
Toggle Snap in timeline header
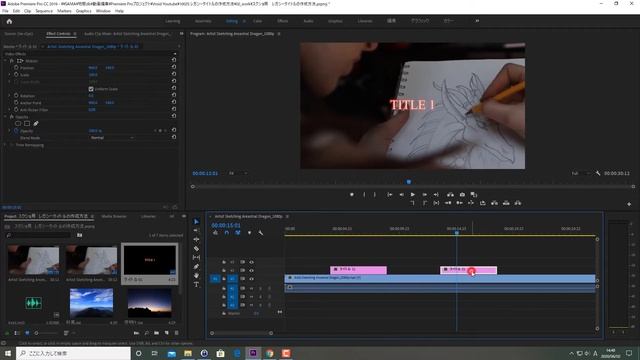(x=227, y=233)
